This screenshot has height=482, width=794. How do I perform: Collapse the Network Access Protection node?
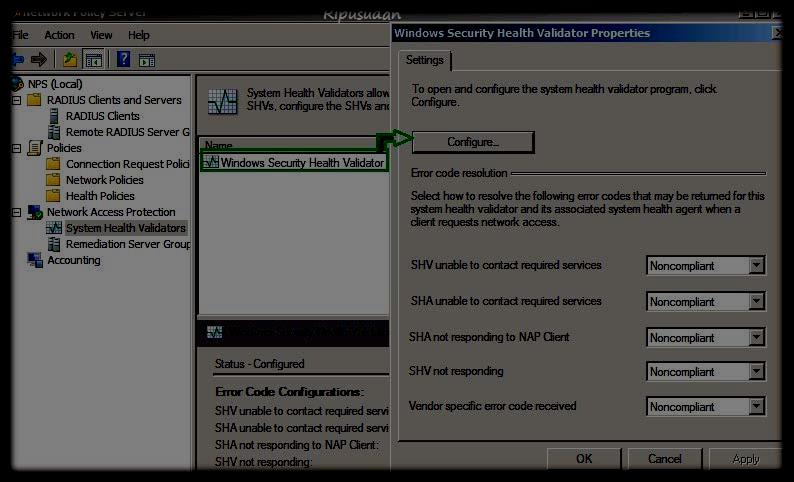click(17, 212)
